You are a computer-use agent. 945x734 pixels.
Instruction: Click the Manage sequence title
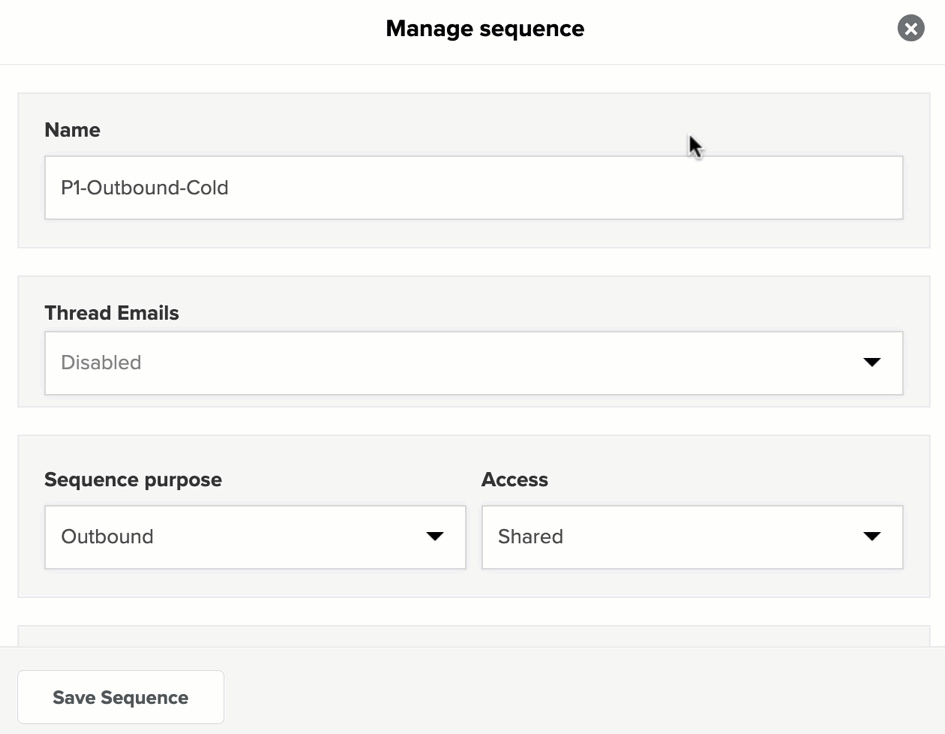coord(485,29)
